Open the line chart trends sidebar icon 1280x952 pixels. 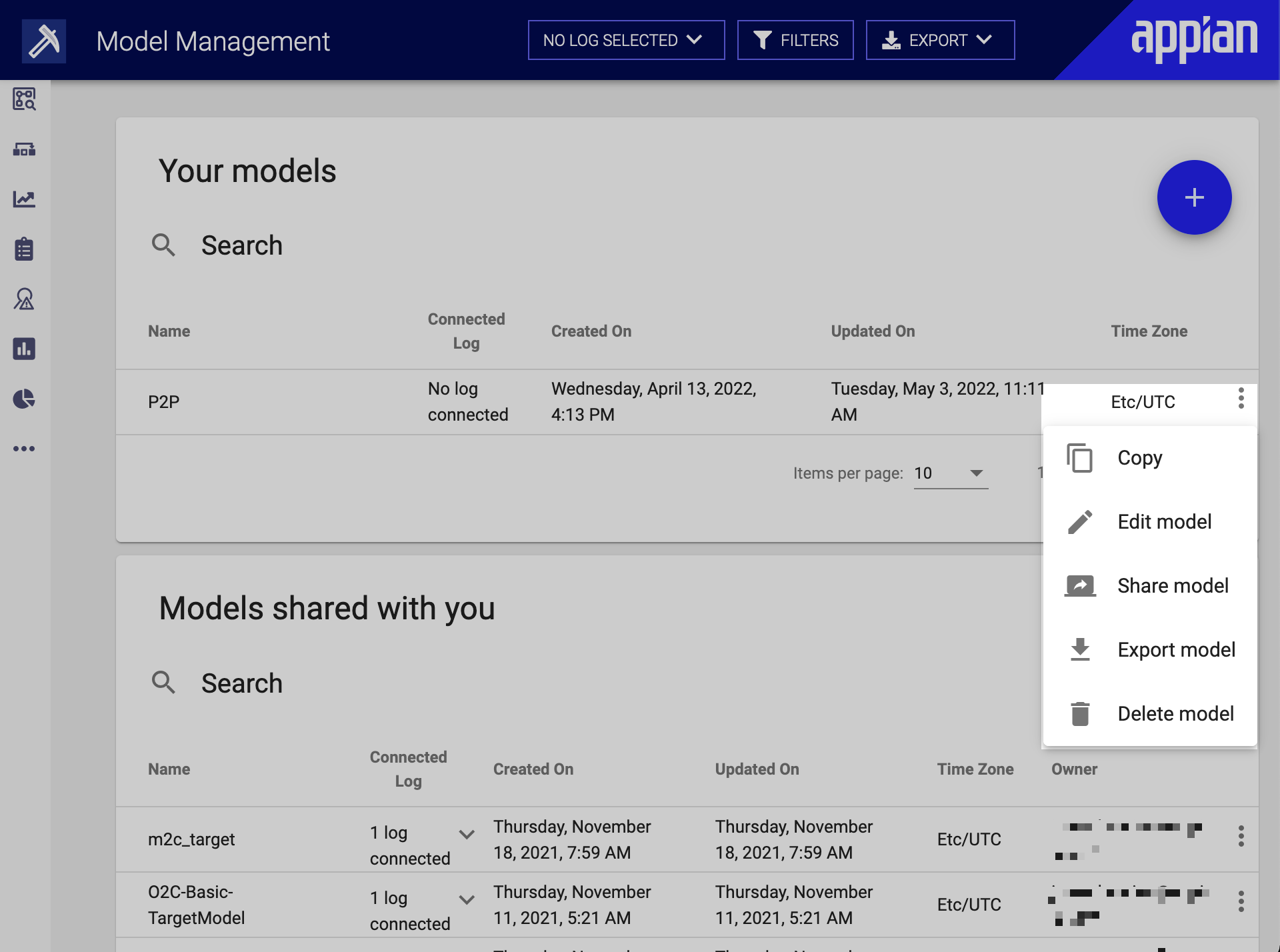[24, 199]
